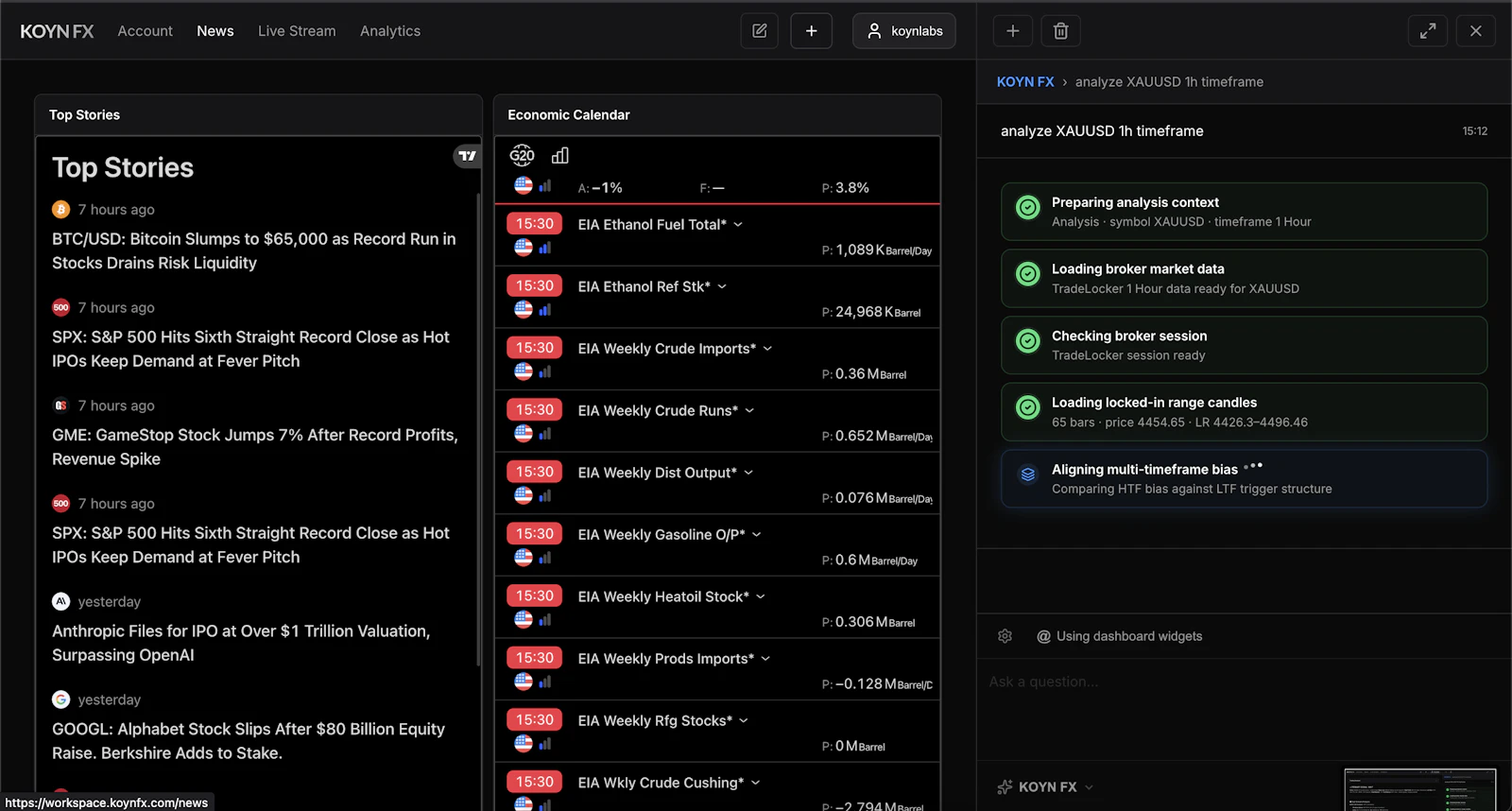
Task: Click the GameStop source icon
Action: [x=61, y=405]
